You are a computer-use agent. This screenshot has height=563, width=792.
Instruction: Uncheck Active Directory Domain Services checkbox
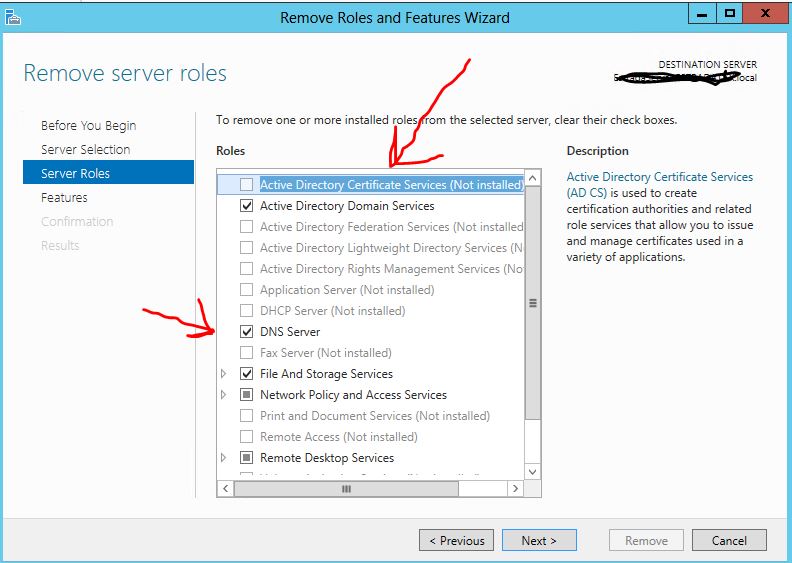246,206
